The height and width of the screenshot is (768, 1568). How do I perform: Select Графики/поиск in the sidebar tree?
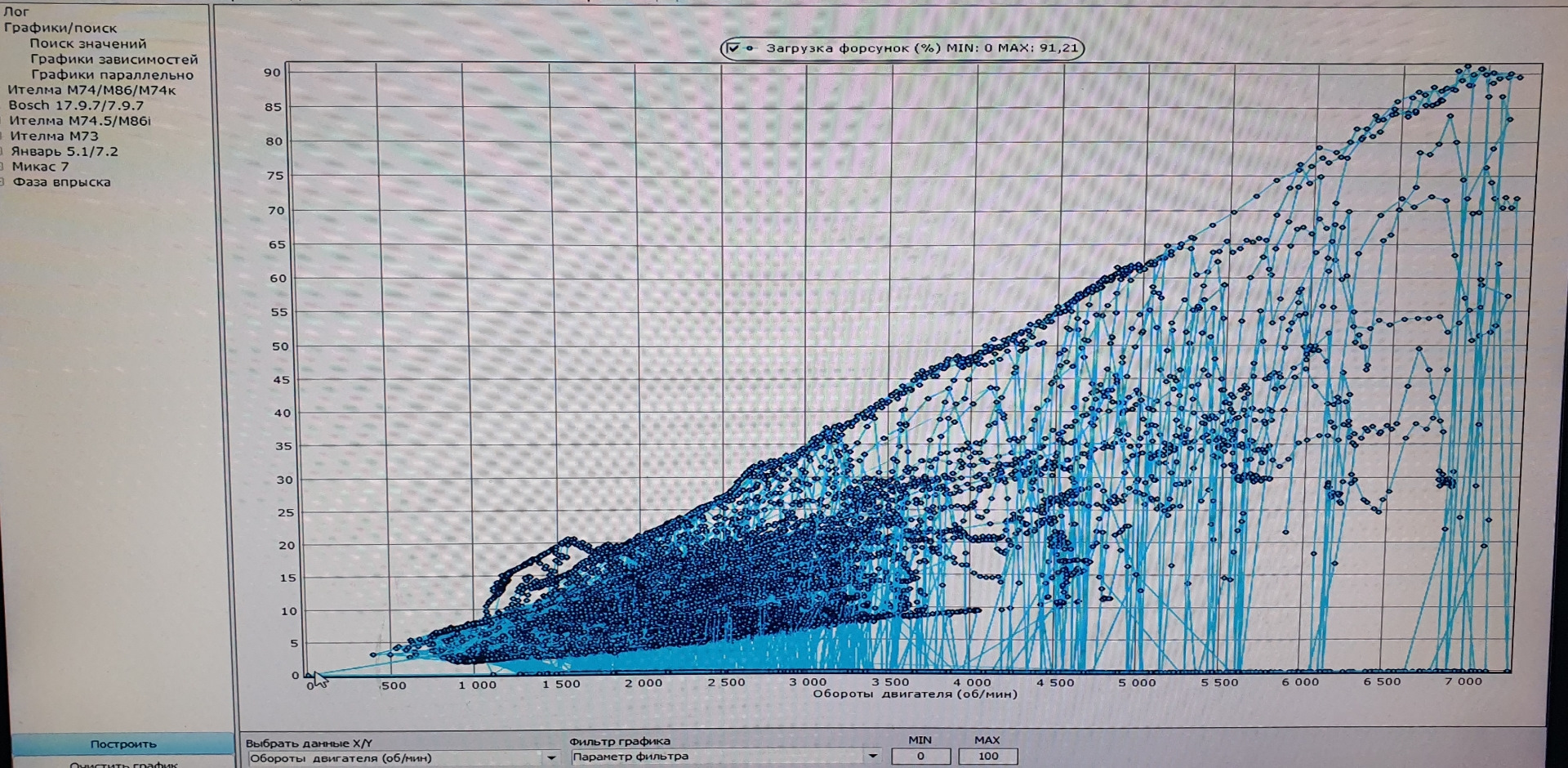pos(60,28)
